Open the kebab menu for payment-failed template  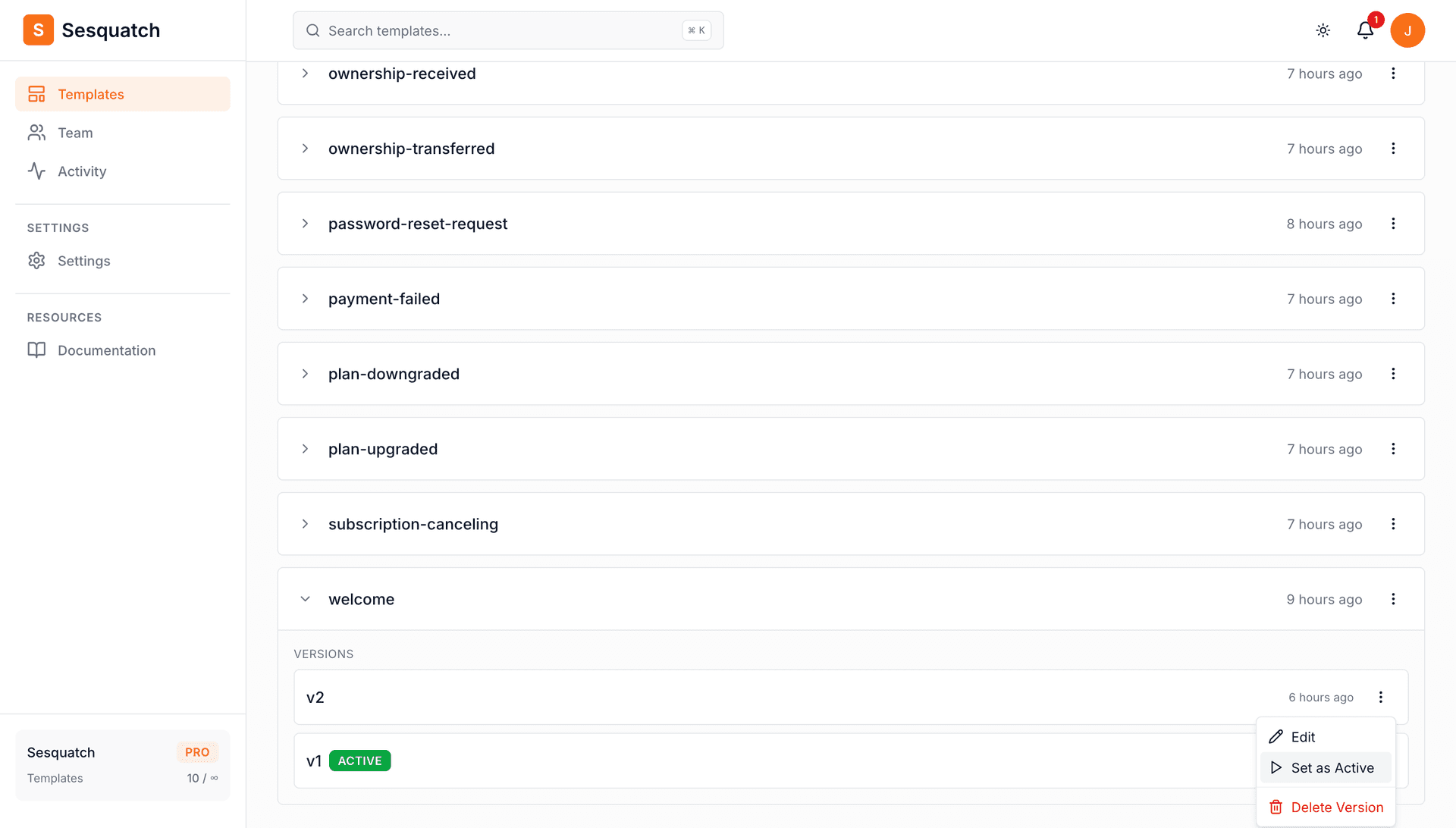(1394, 299)
